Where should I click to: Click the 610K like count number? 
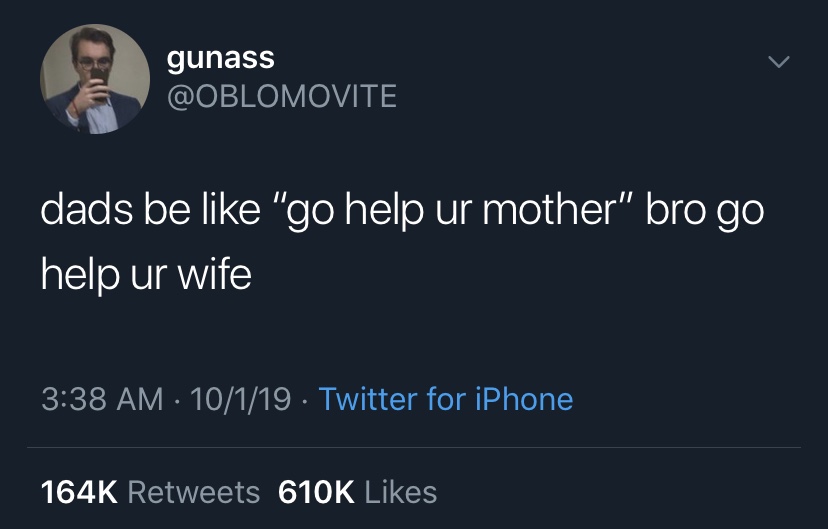click(x=316, y=492)
